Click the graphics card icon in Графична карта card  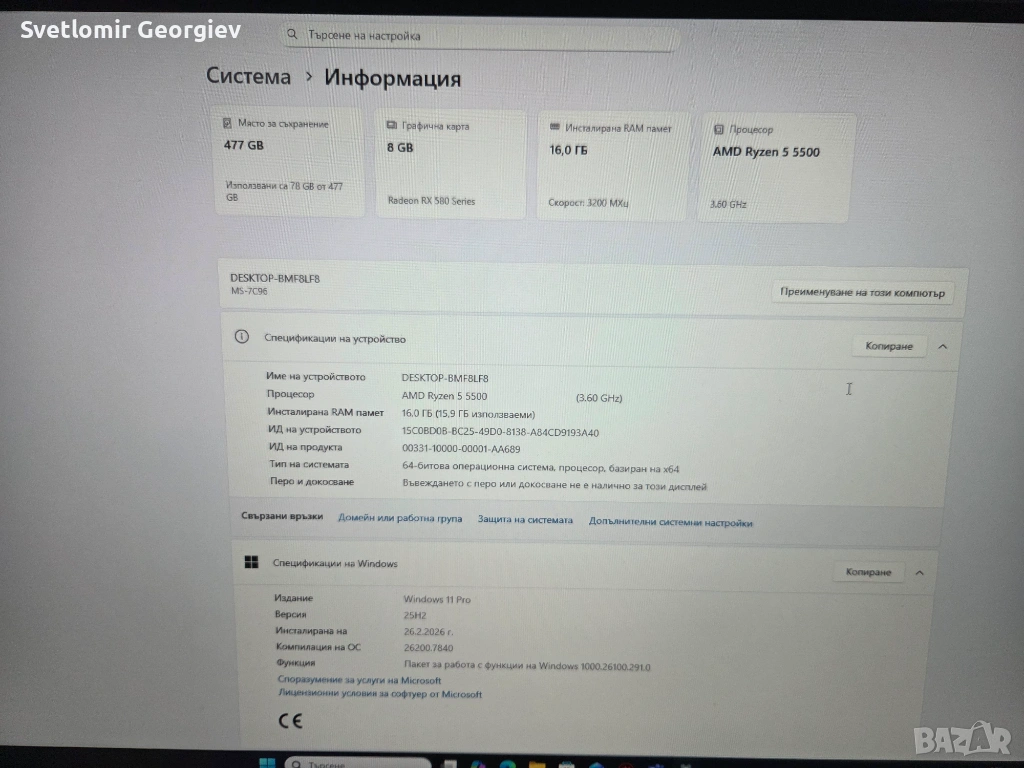[392, 125]
